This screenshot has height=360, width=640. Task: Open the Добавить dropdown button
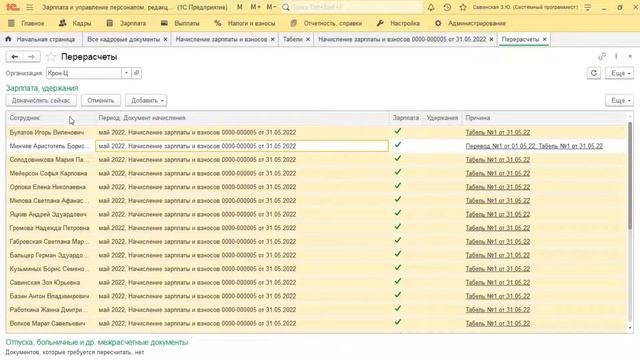pos(147,100)
